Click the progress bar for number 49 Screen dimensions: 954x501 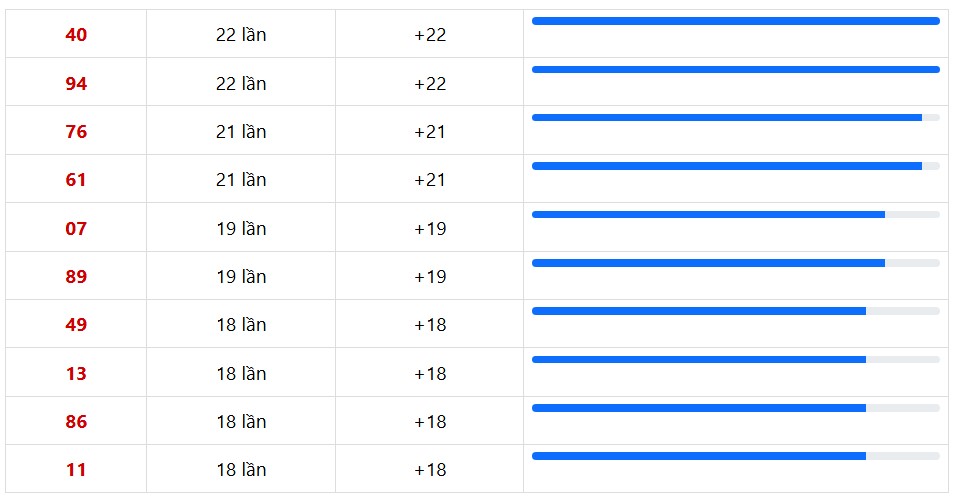[x=735, y=311]
